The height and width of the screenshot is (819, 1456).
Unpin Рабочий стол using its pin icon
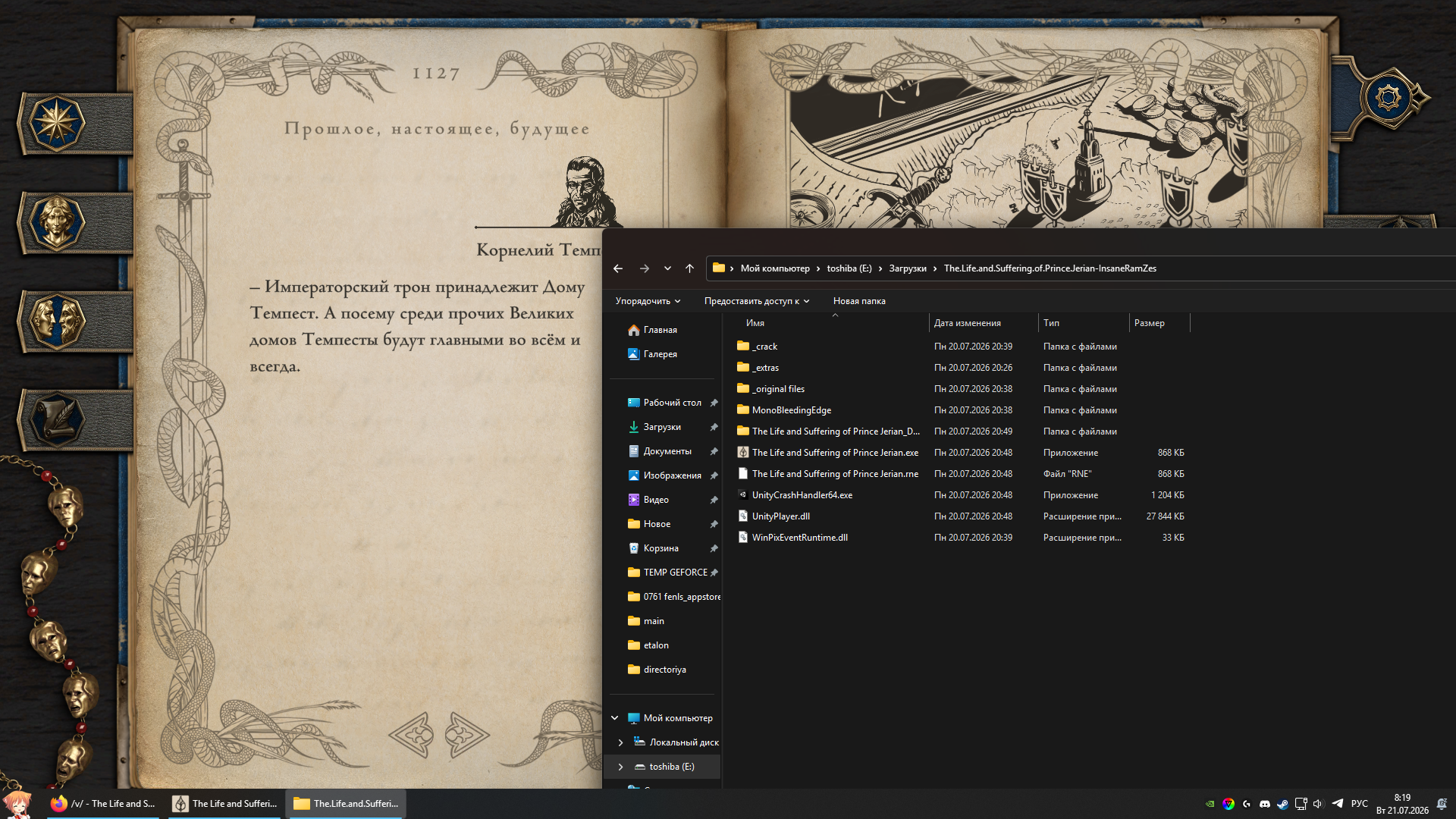[714, 403]
